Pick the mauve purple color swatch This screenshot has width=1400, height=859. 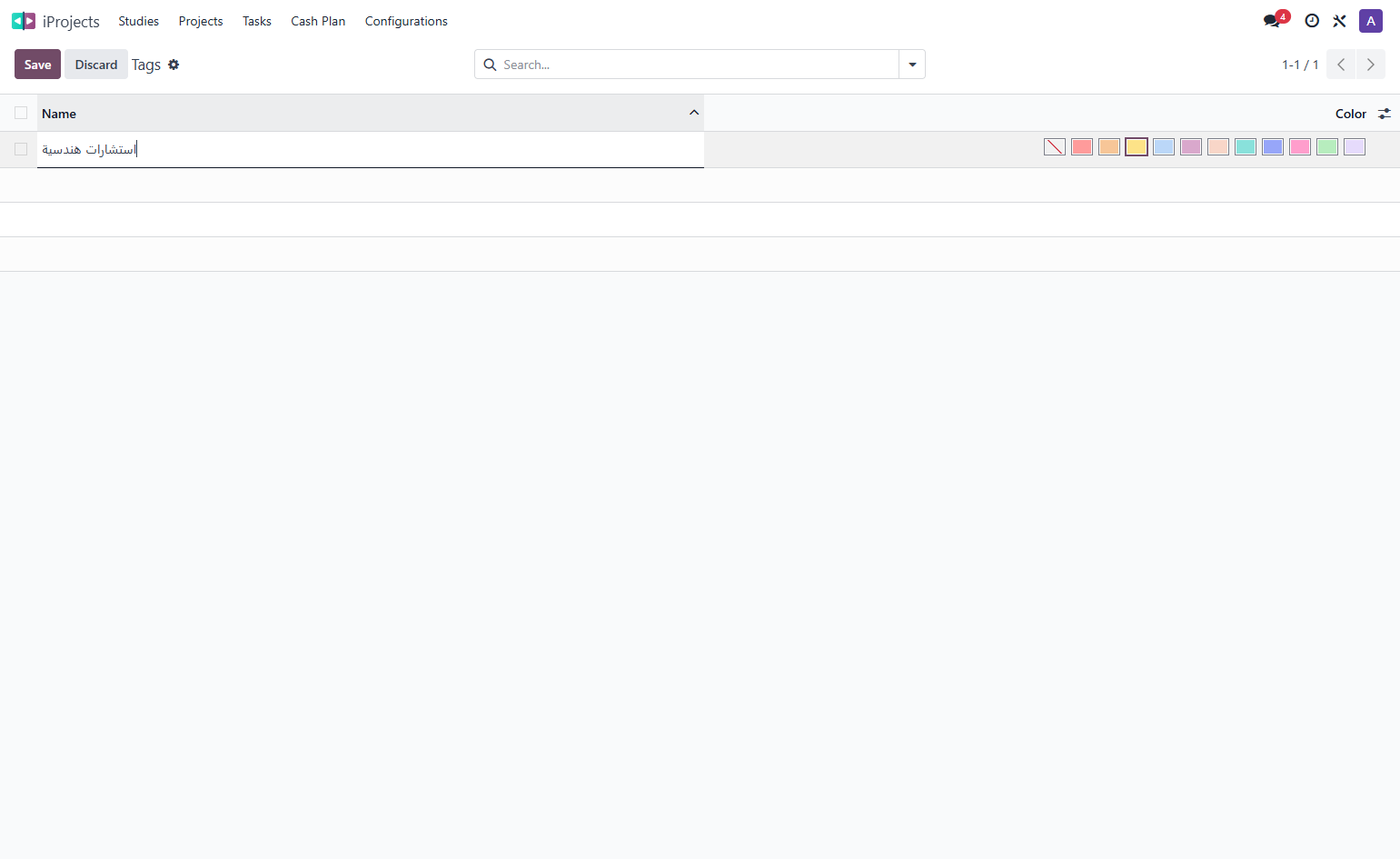[1191, 146]
